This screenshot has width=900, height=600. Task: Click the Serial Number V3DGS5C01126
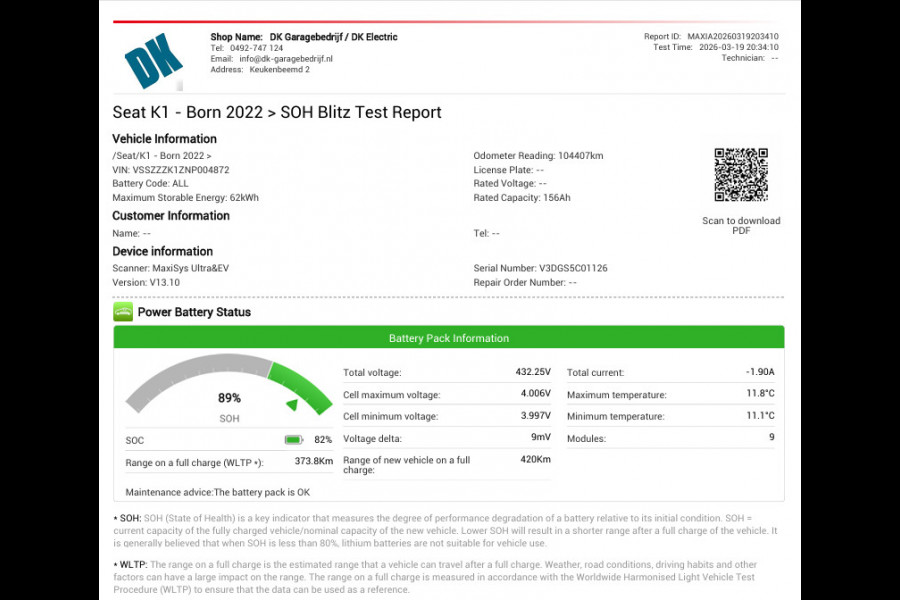click(x=573, y=268)
